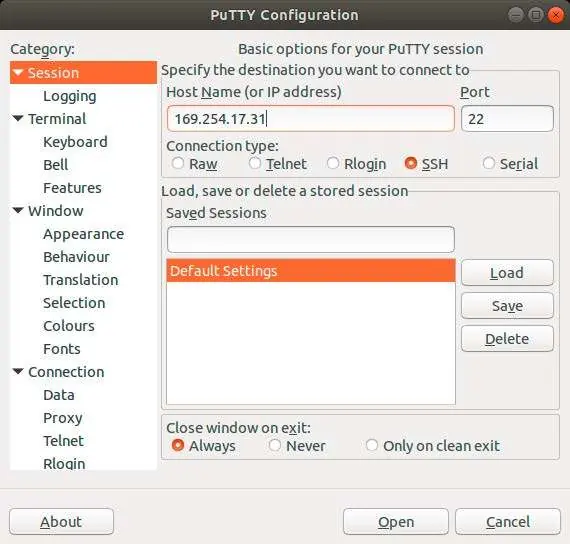
Task: Show the About dialog
Action: (x=61, y=522)
